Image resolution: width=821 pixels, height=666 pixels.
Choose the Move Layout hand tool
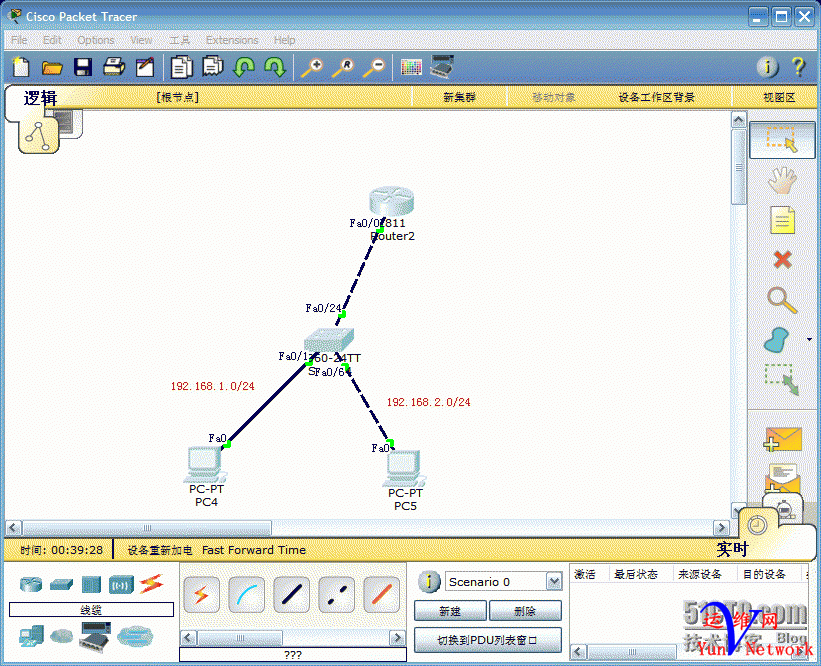782,180
